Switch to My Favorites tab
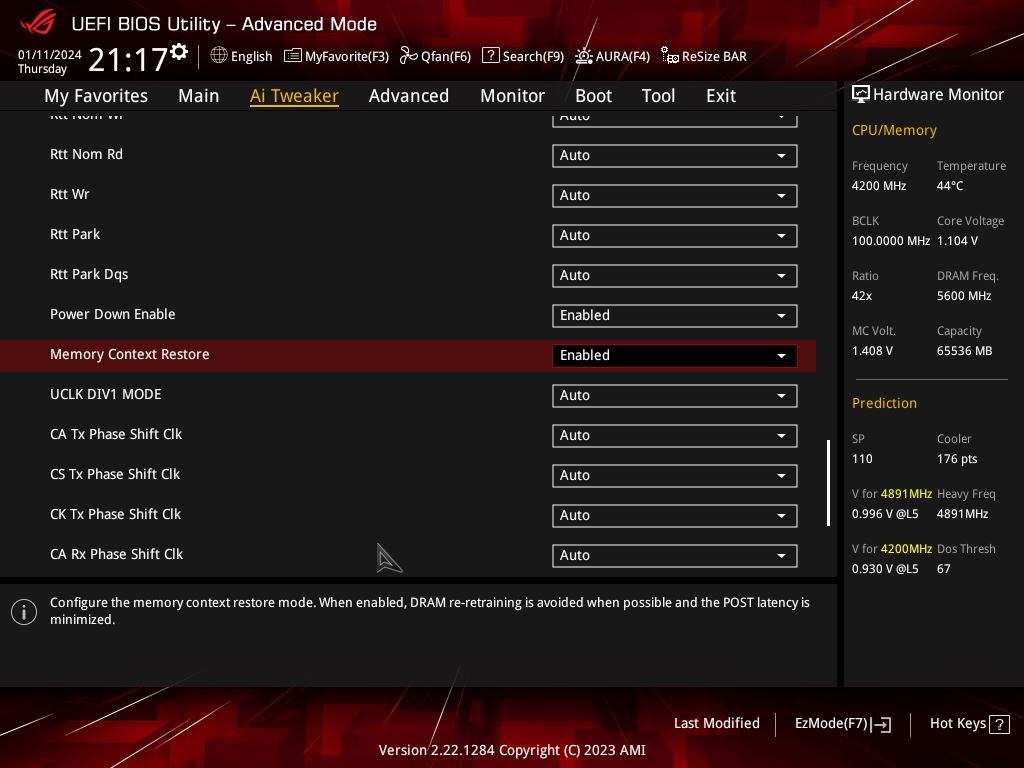Image resolution: width=1024 pixels, height=768 pixels. pyautogui.click(x=96, y=95)
